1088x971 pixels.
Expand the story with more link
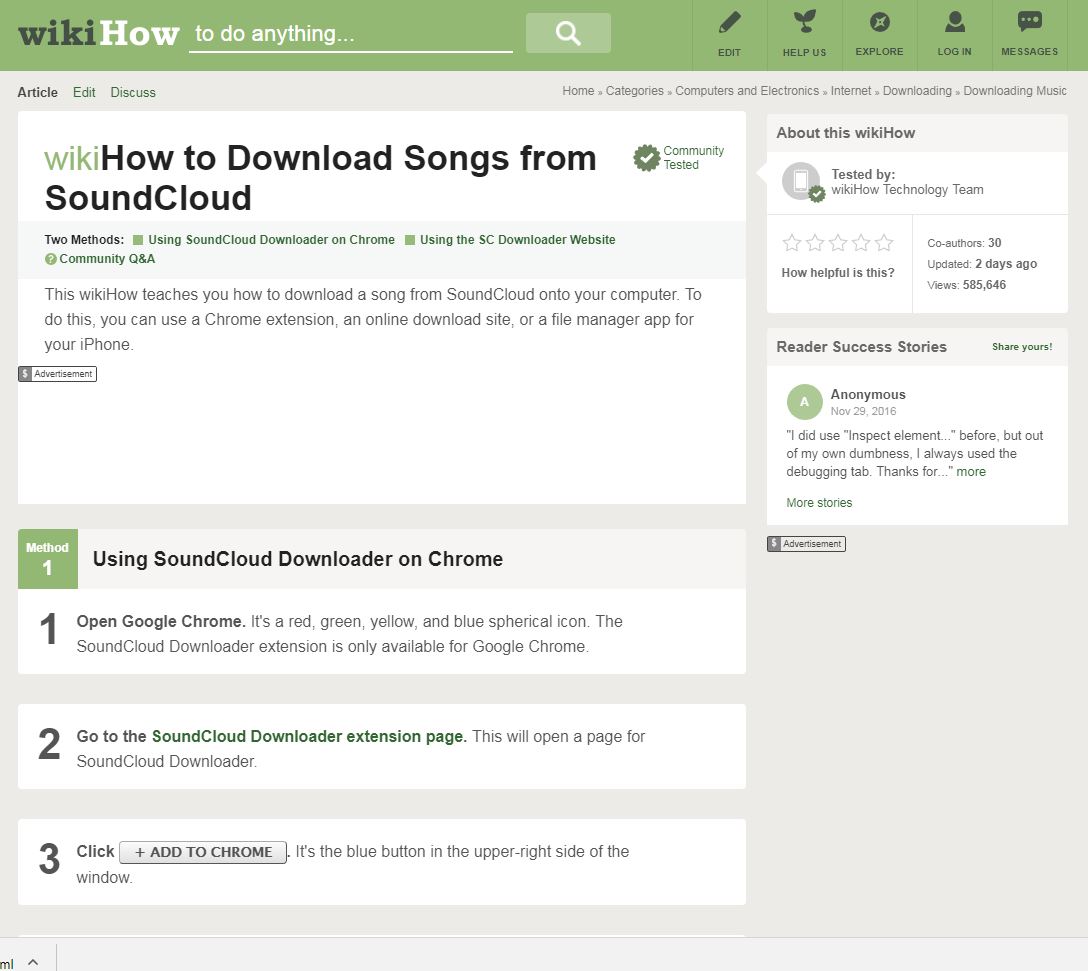click(x=971, y=472)
